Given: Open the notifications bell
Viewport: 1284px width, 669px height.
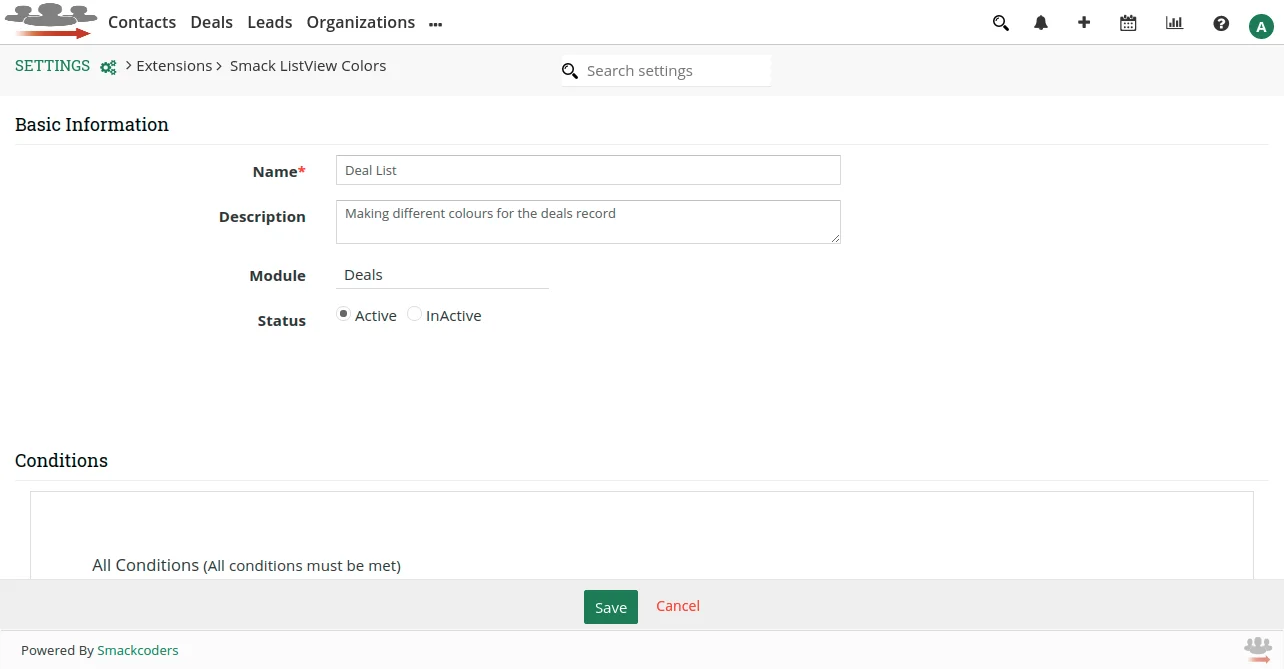Looking at the screenshot, I should [1040, 22].
